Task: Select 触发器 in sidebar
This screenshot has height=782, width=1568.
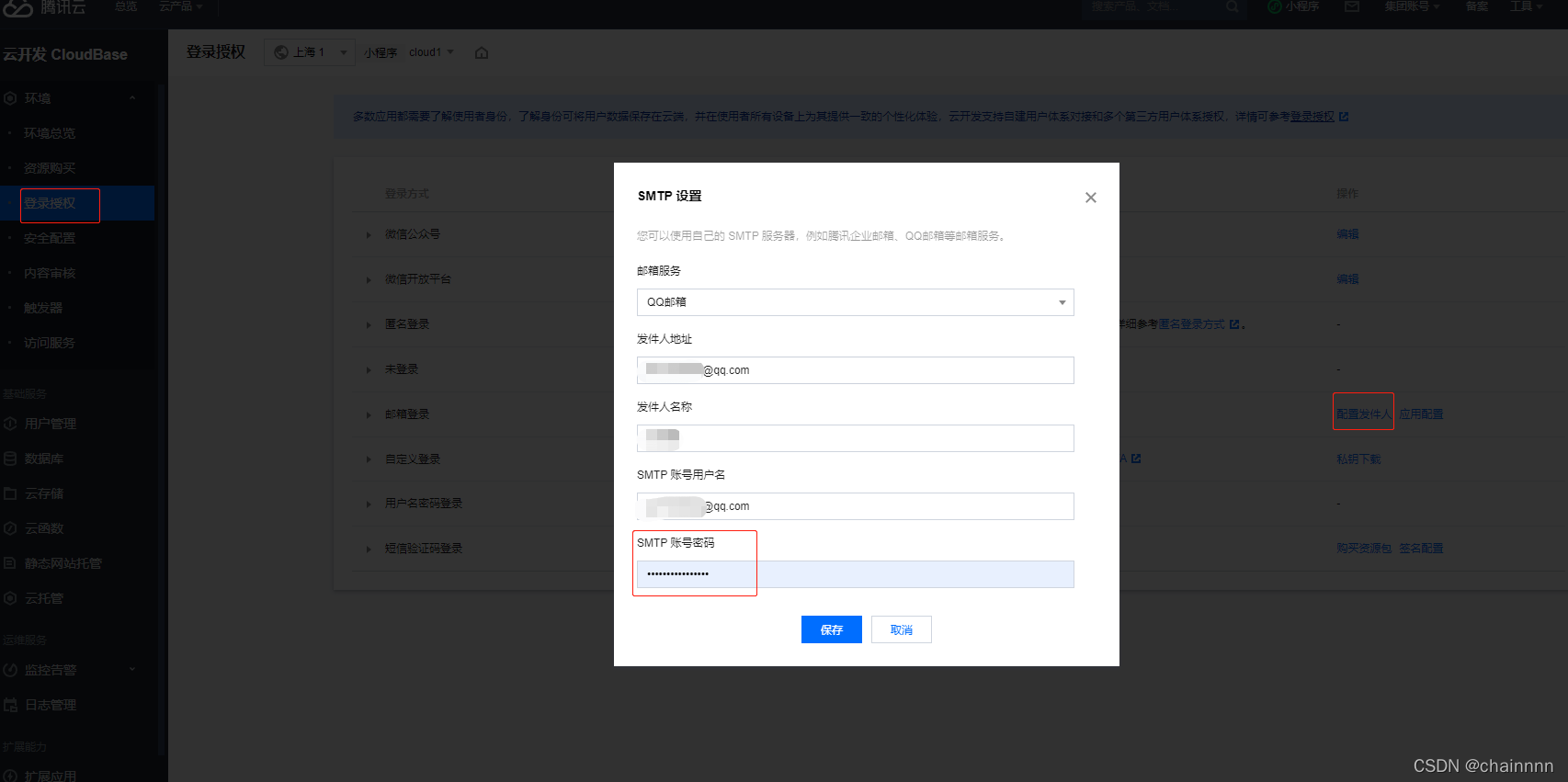Action: click(43, 308)
